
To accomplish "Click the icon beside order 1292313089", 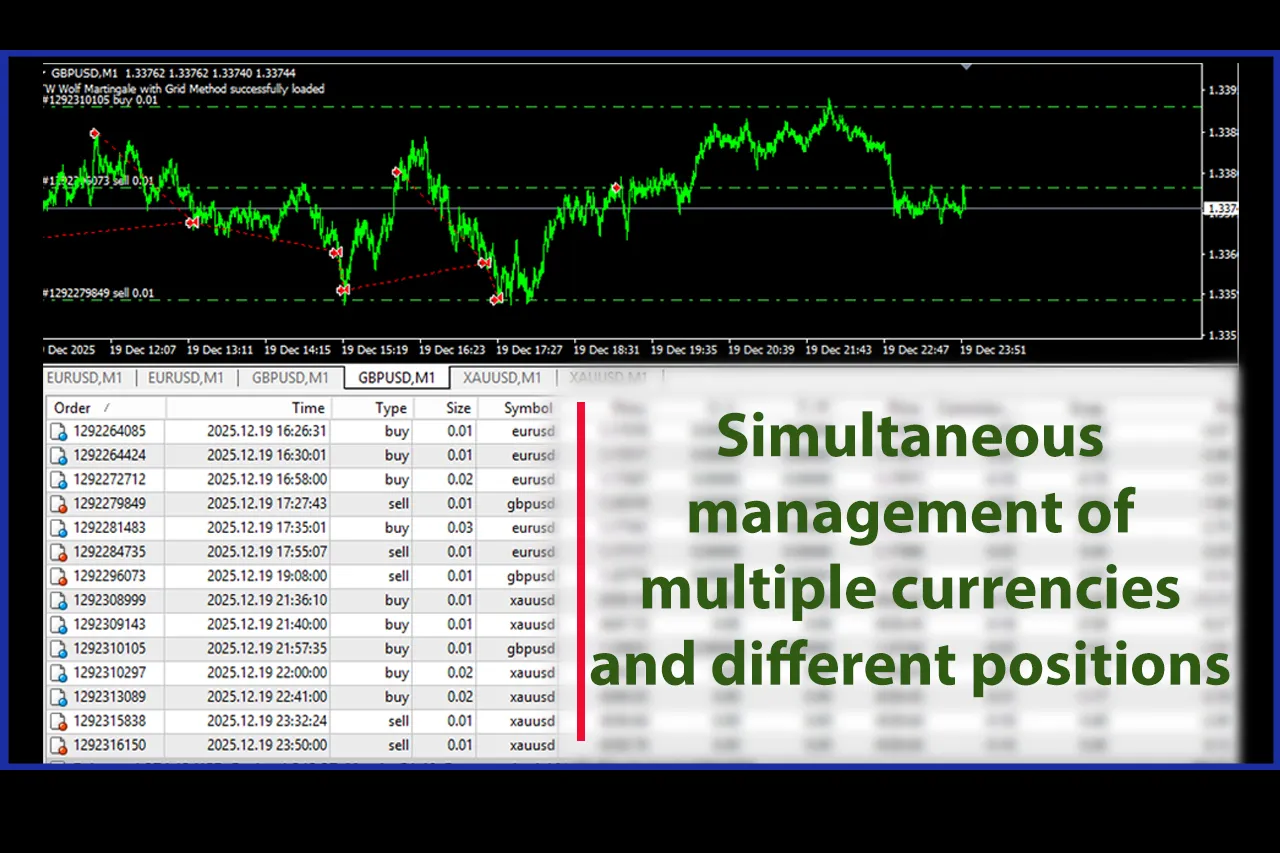I will (59, 697).
